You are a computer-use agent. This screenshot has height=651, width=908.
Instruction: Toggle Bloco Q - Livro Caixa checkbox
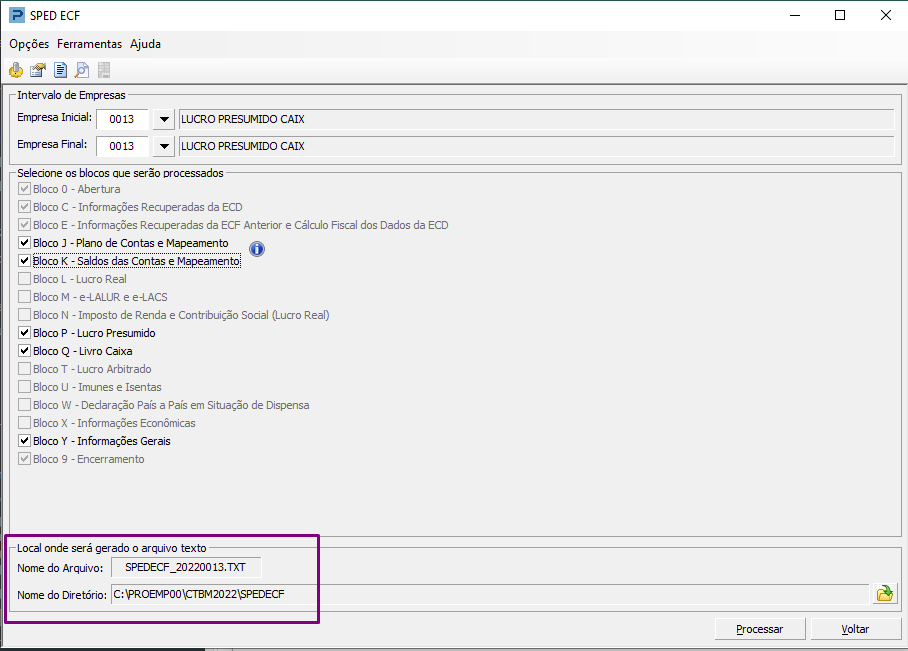tap(24, 350)
